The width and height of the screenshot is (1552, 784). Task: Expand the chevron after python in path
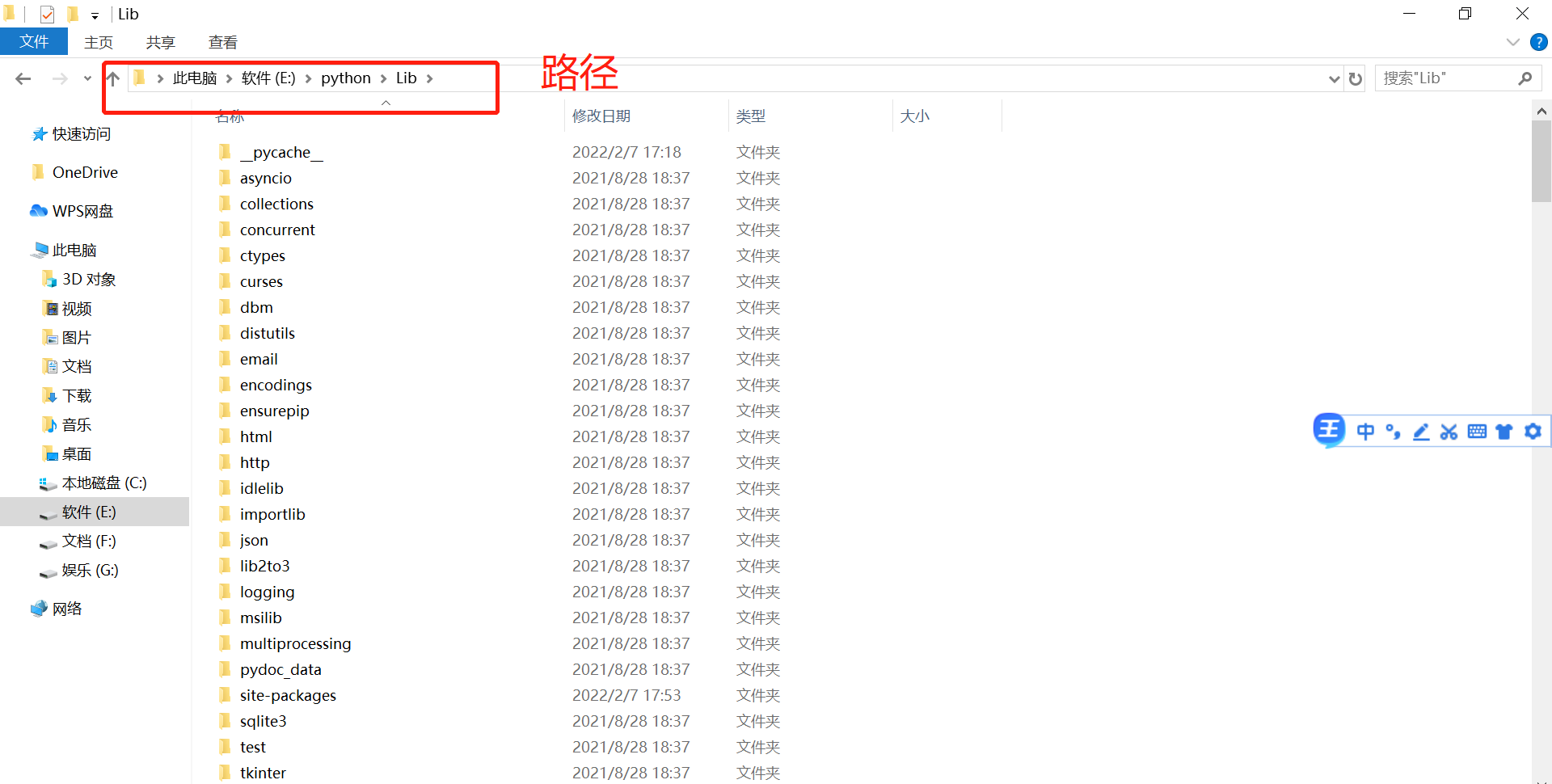click(x=384, y=78)
